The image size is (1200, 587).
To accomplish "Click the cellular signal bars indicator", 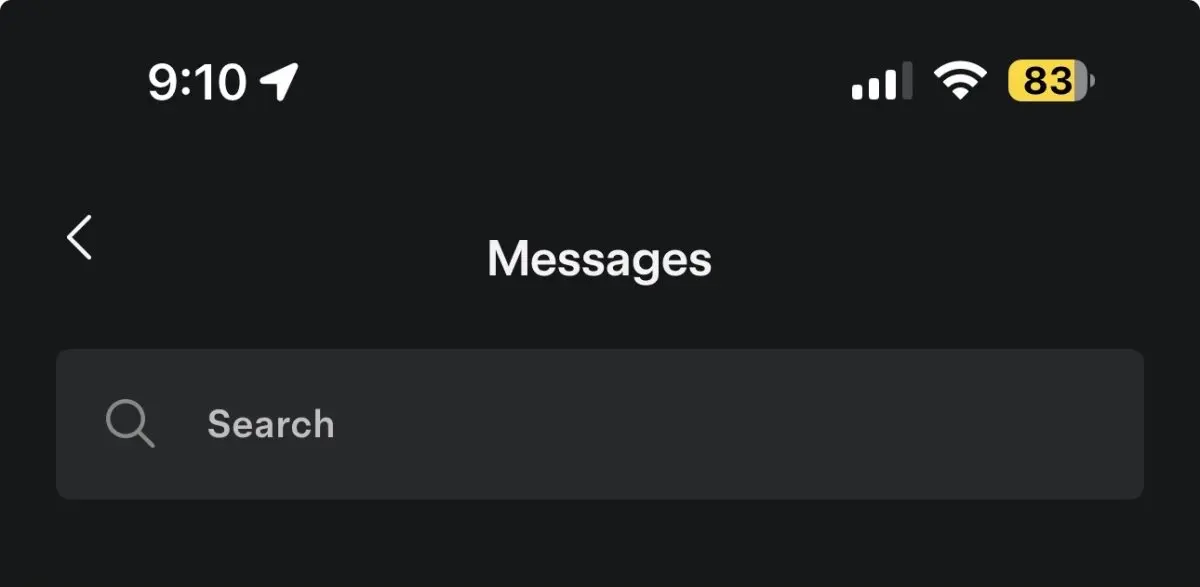I will 882,81.
